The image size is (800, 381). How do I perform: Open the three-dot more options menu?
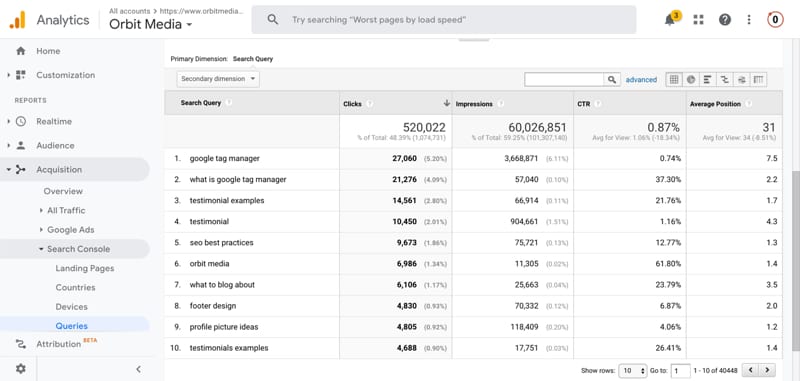749,20
